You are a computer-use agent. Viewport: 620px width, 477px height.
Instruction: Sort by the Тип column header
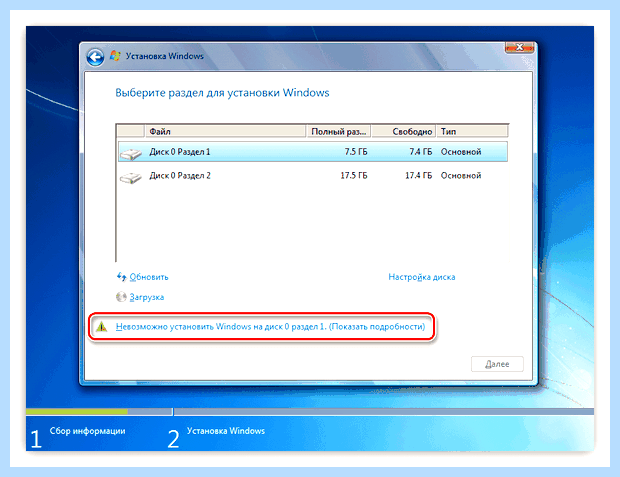click(x=472, y=131)
